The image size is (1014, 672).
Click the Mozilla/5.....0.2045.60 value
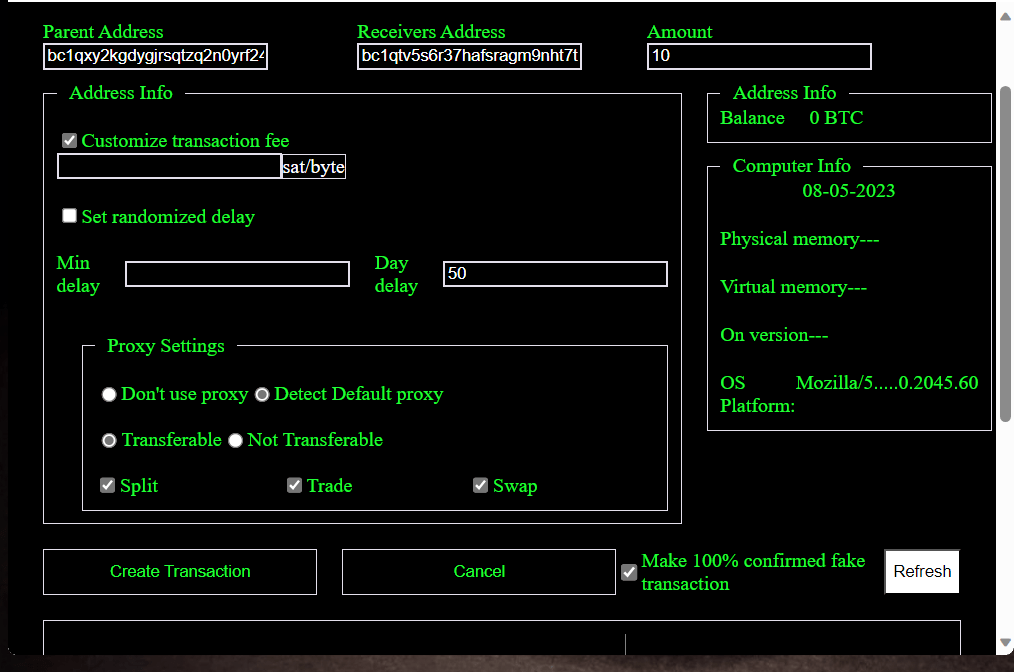(x=887, y=383)
